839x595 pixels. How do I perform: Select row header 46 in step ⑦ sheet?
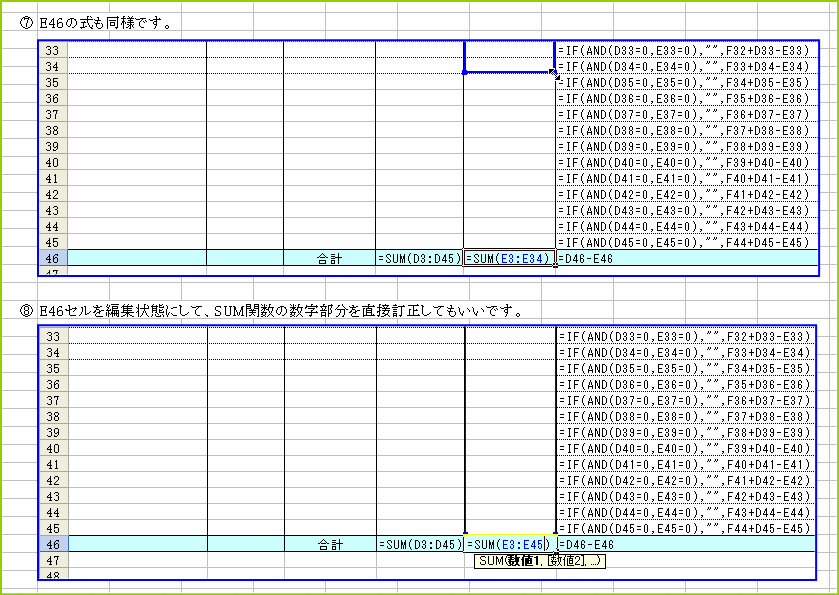click(x=53, y=258)
